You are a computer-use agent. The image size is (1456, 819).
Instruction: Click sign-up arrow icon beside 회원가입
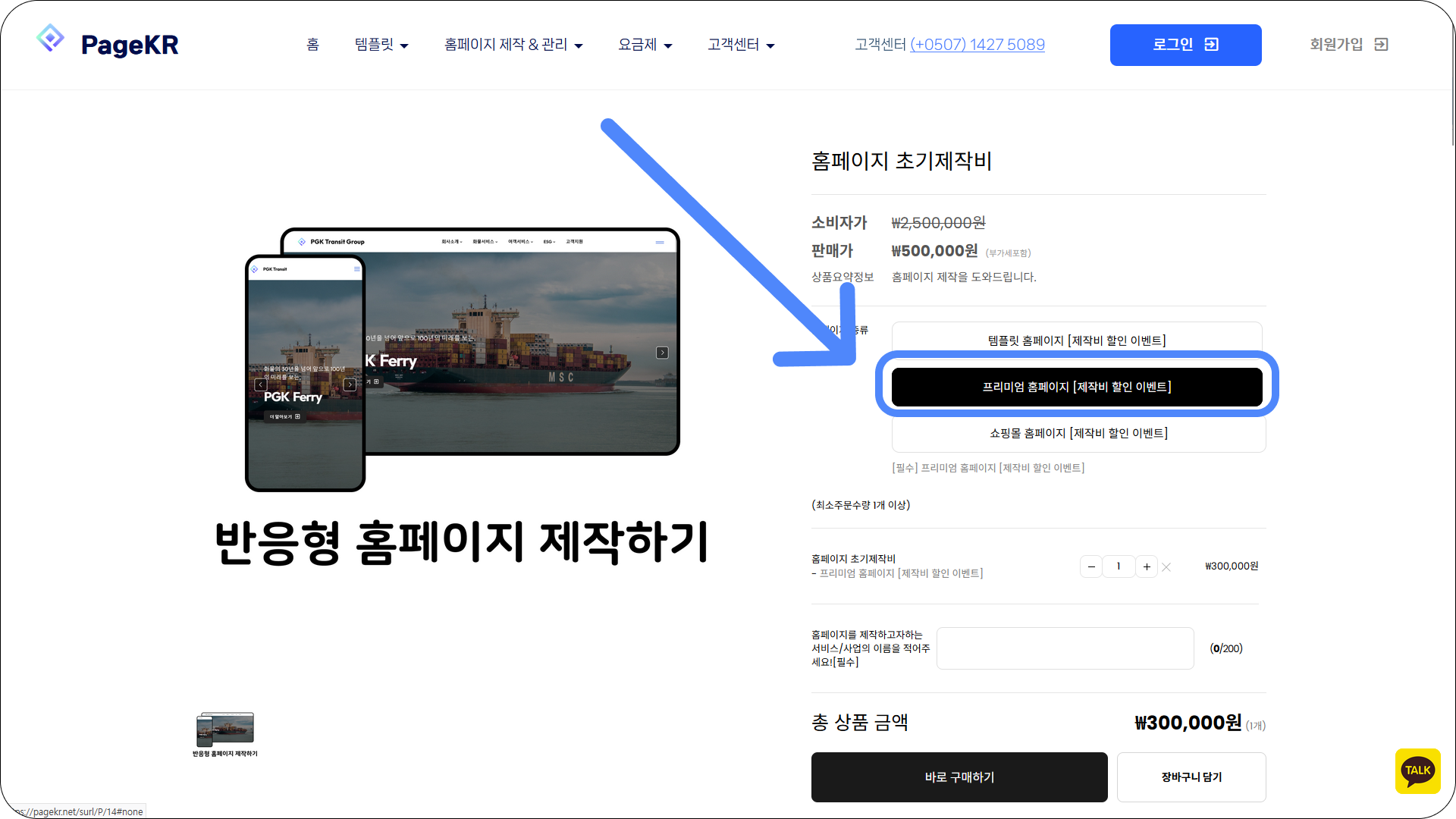(1381, 45)
